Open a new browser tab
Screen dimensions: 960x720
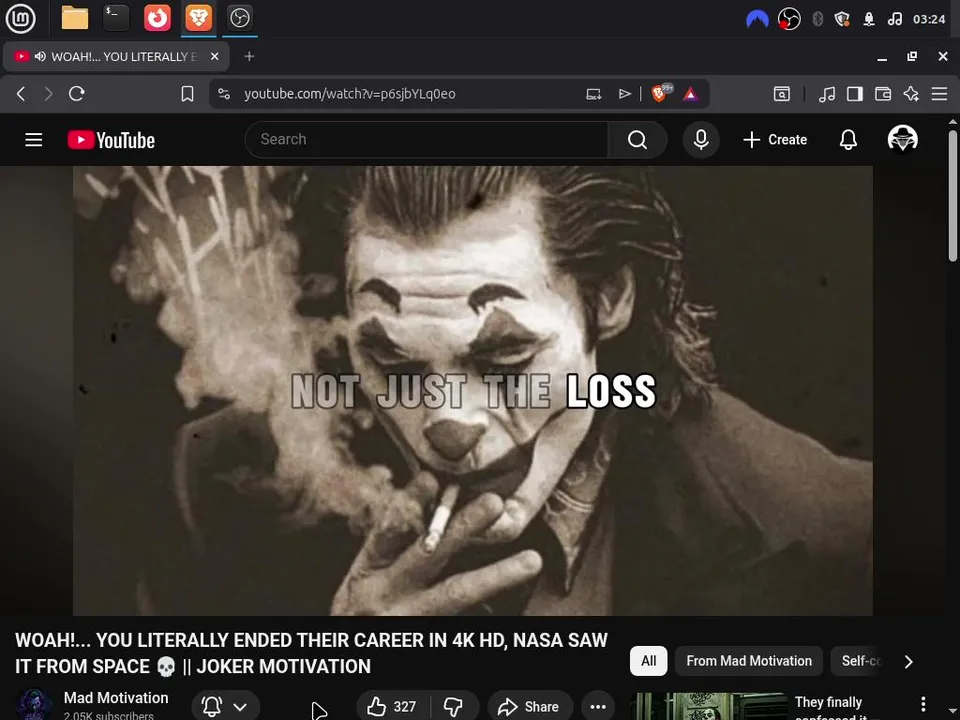pyautogui.click(x=249, y=56)
